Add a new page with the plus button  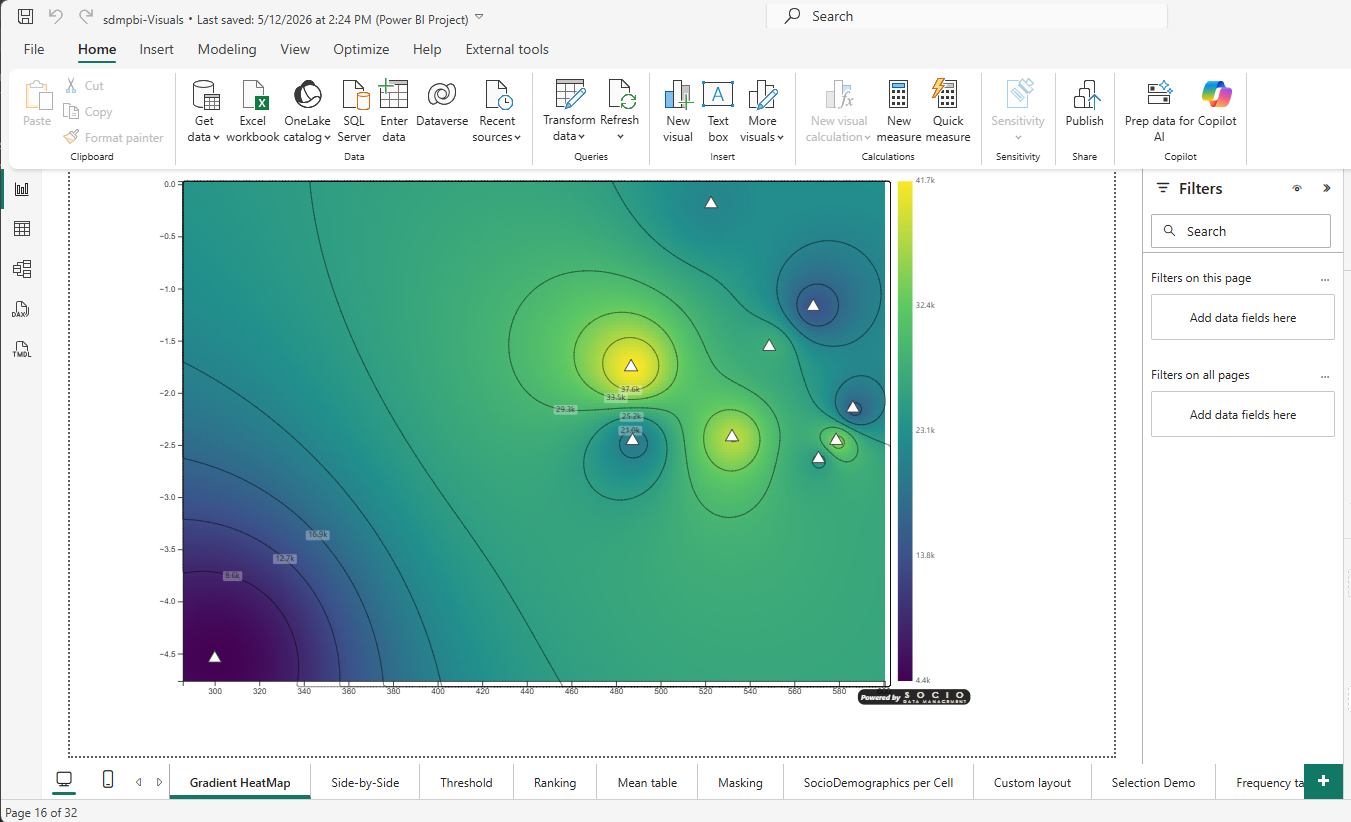click(x=1323, y=781)
